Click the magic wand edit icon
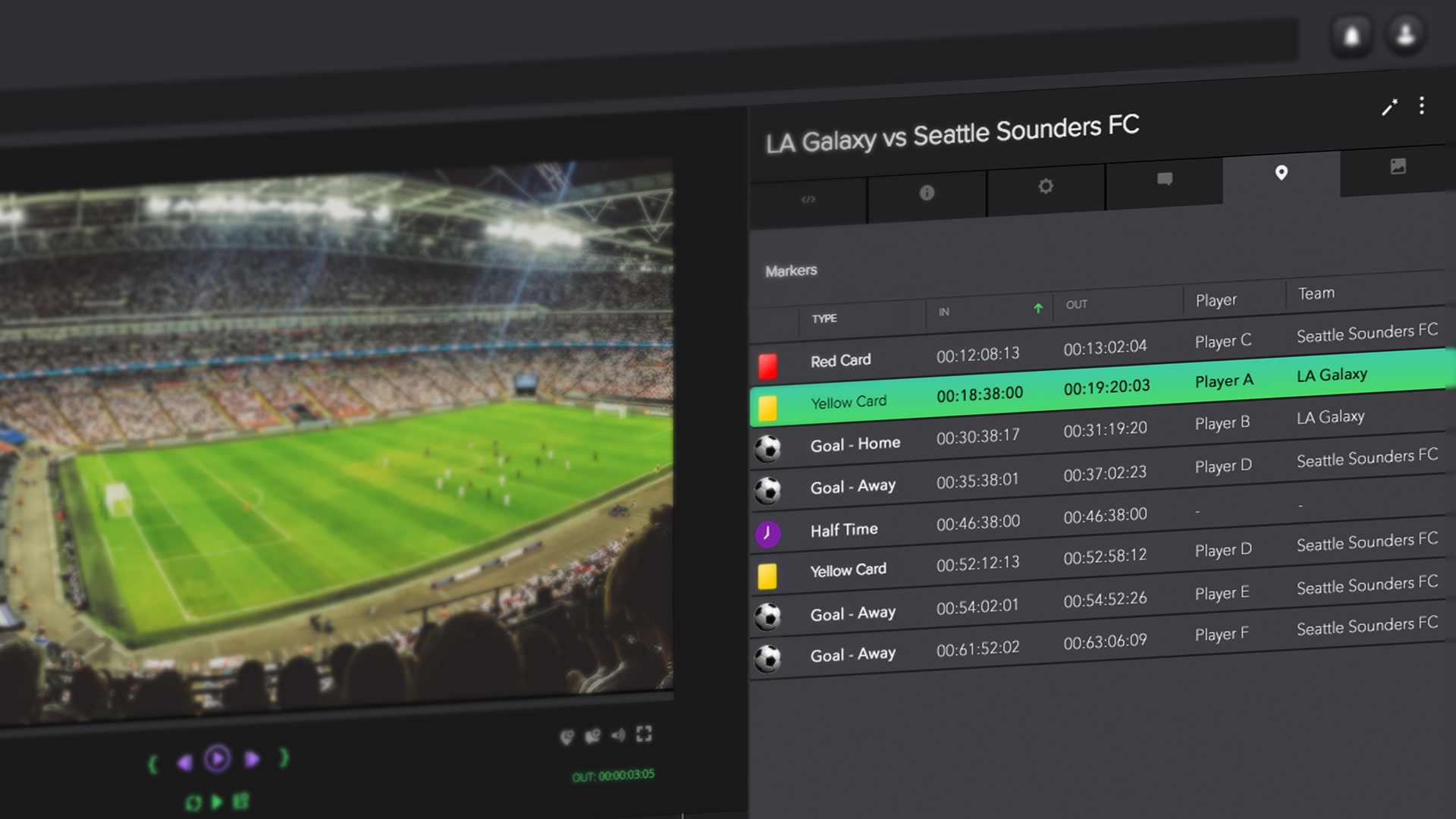 pyautogui.click(x=1389, y=108)
